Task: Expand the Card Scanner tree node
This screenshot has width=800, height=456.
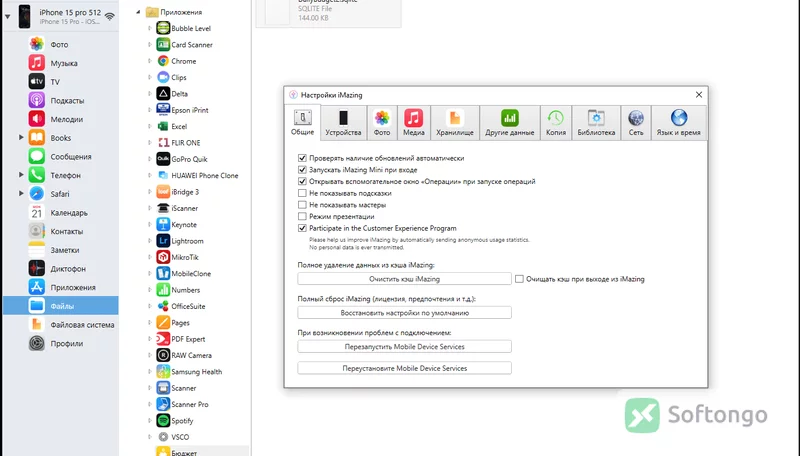Action: coord(149,45)
